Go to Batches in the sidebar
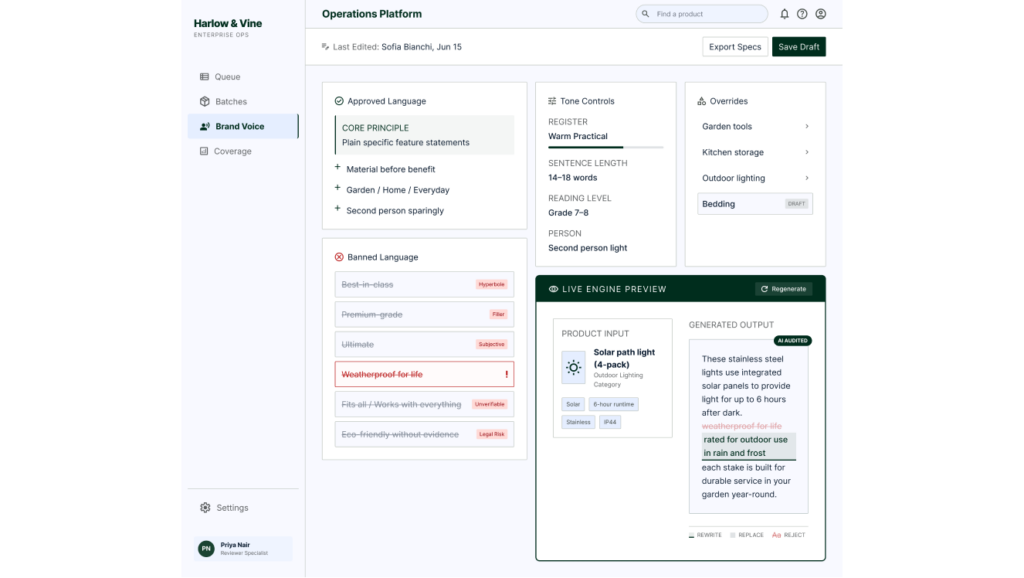Viewport: 1024px width, 578px height. tap(243, 101)
